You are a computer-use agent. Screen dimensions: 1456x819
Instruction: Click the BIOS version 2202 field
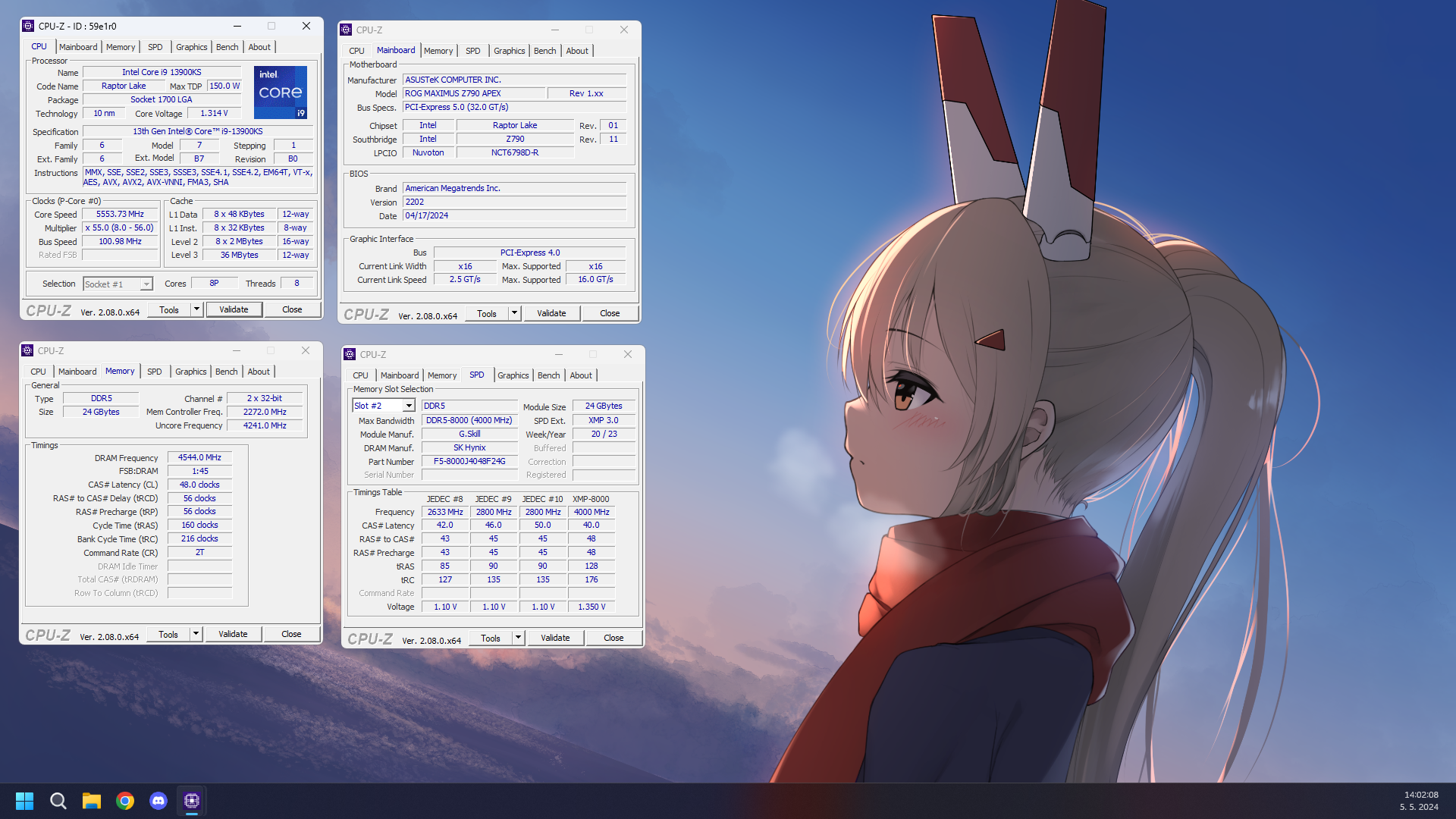515,202
